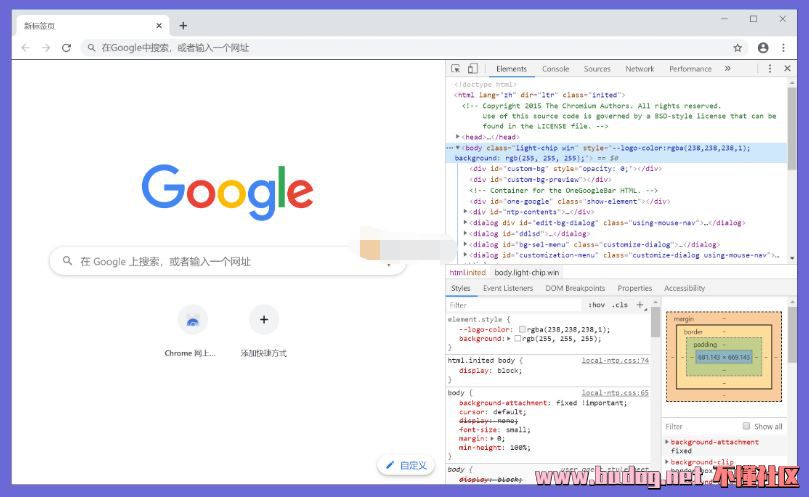Toggle the .cls element classes panel
Screen dimensions: 809x497
tap(620, 305)
